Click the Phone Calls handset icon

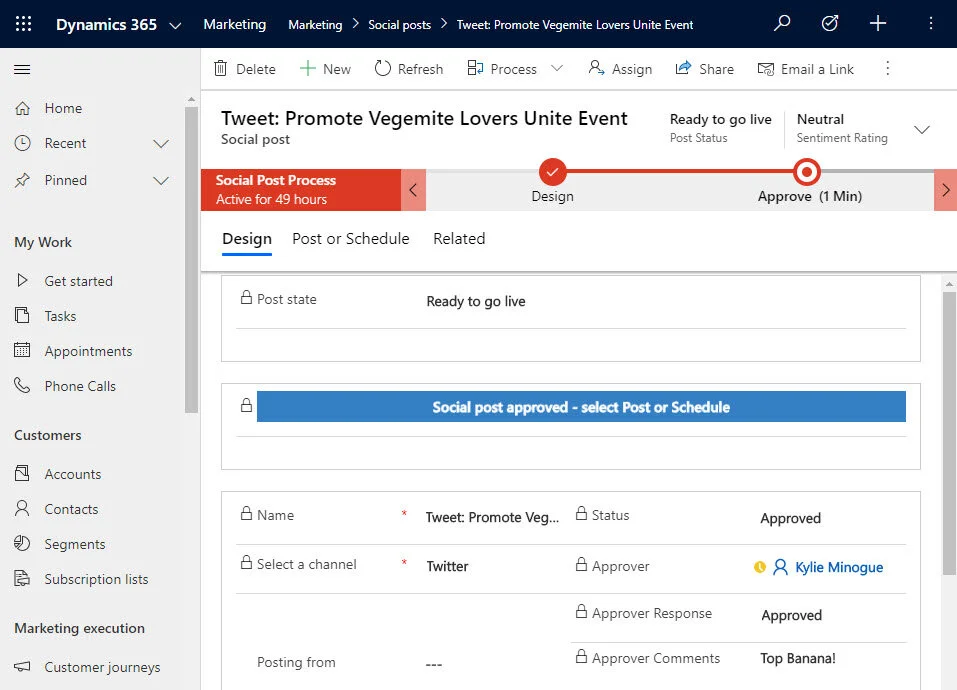tap(23, 386)
